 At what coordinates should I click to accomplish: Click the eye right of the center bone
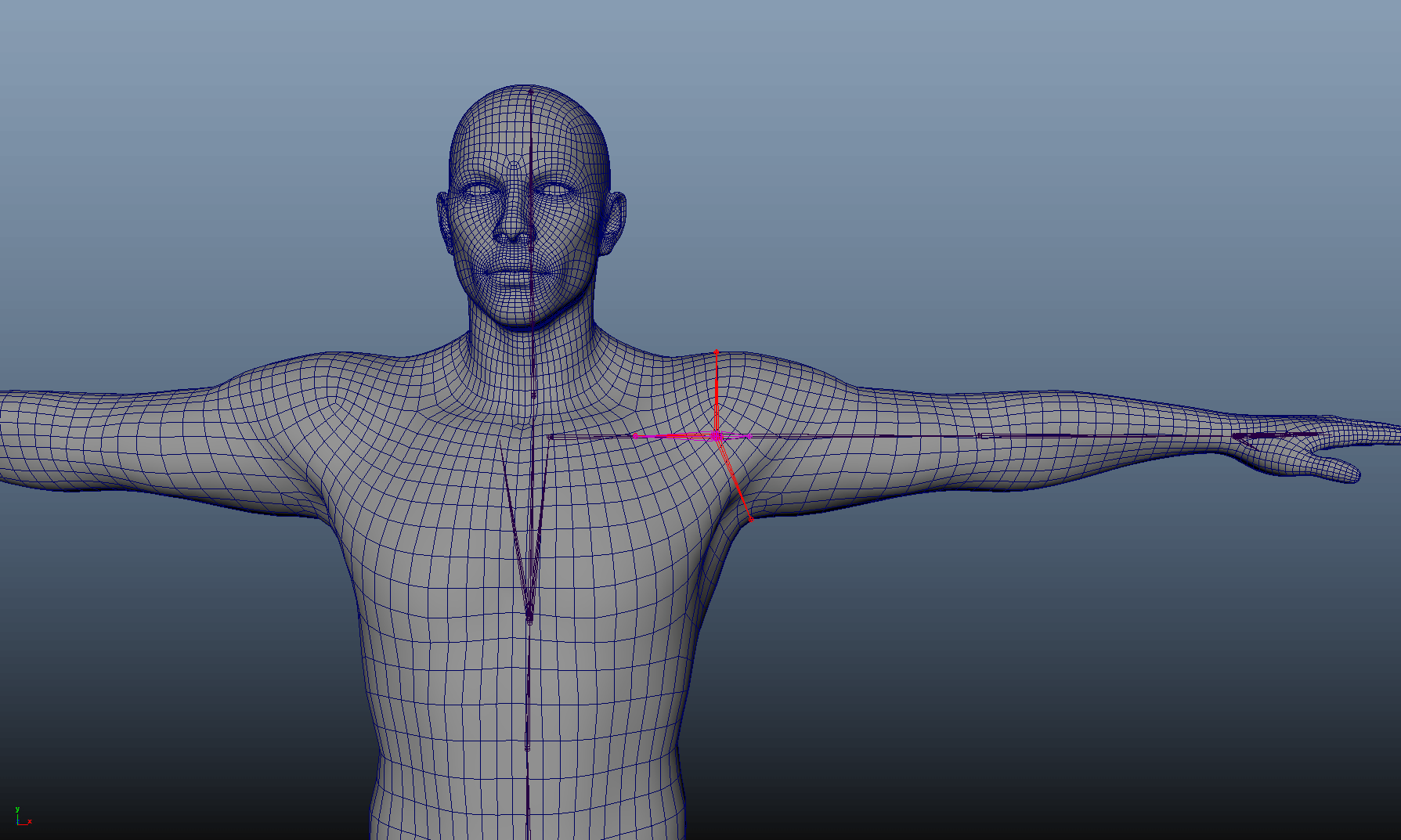[554, 189]
